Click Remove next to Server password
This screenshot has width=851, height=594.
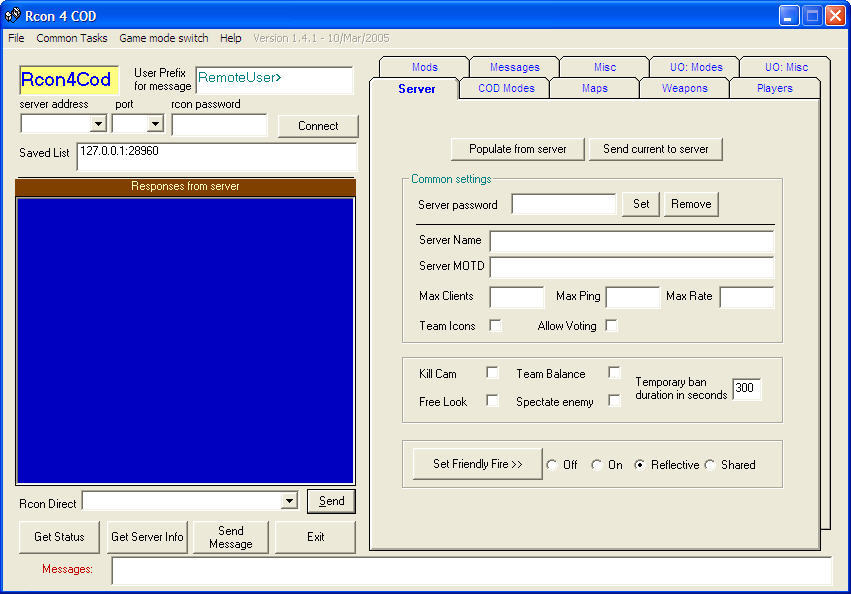(691, 204)
